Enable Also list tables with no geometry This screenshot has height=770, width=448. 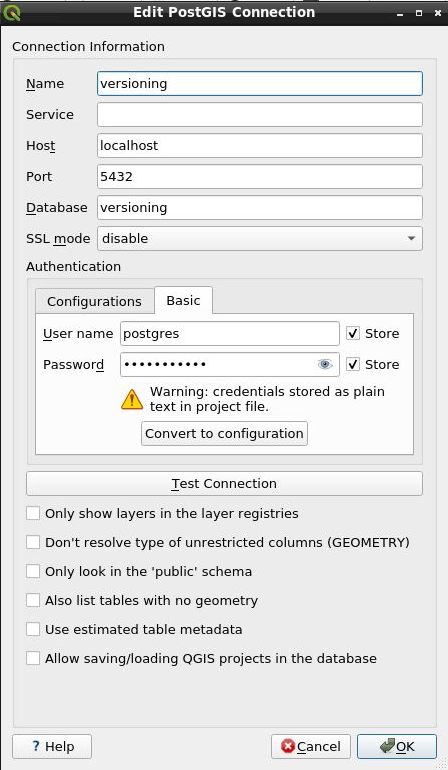tap(33, 600)
